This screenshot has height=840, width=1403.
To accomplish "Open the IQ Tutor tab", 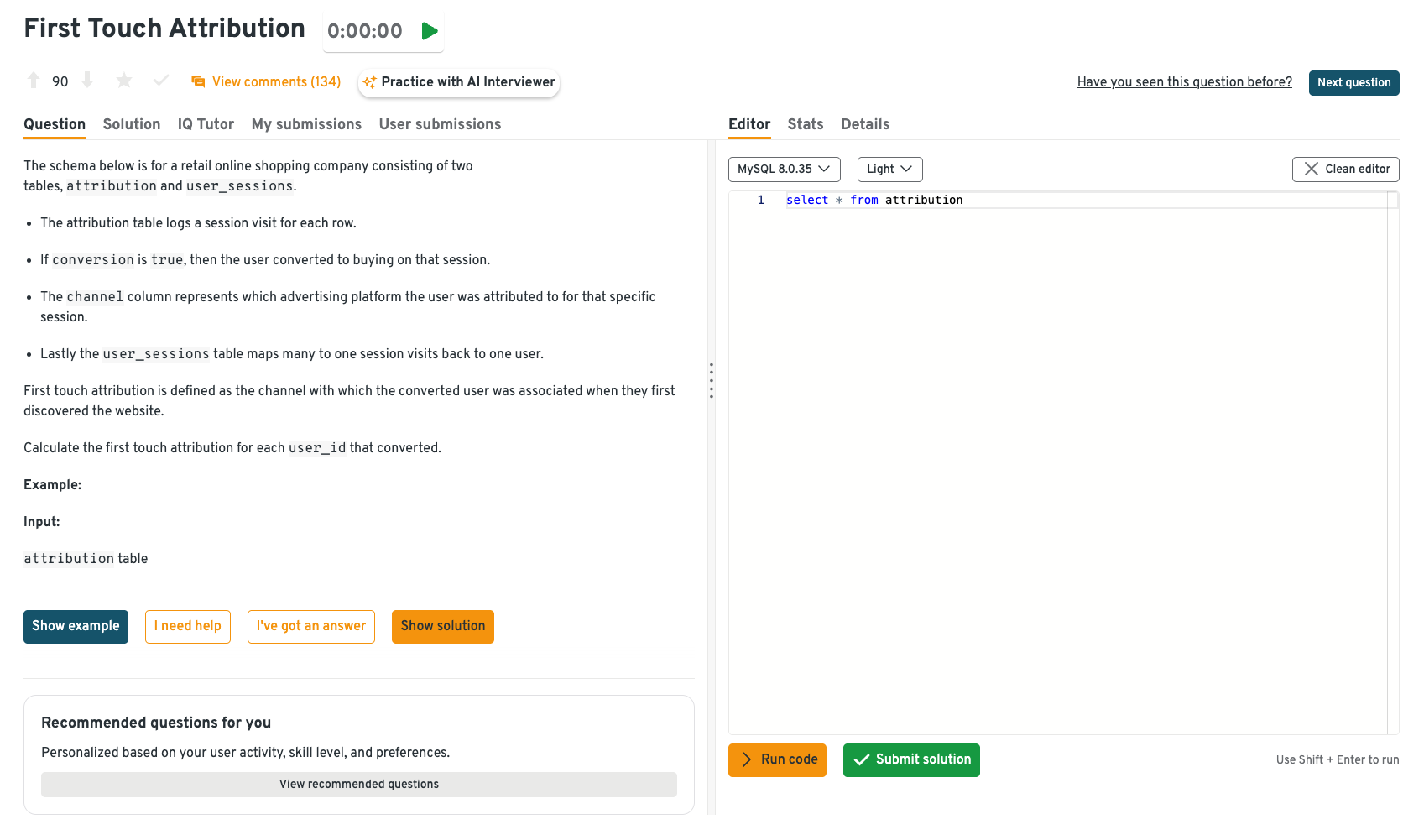I will 206,124.
